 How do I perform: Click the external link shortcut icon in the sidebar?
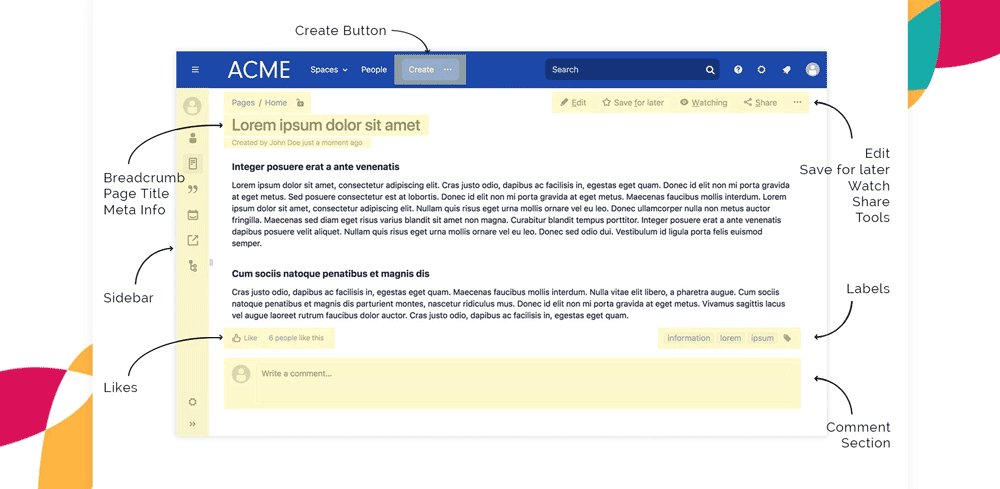coord(193,240)
